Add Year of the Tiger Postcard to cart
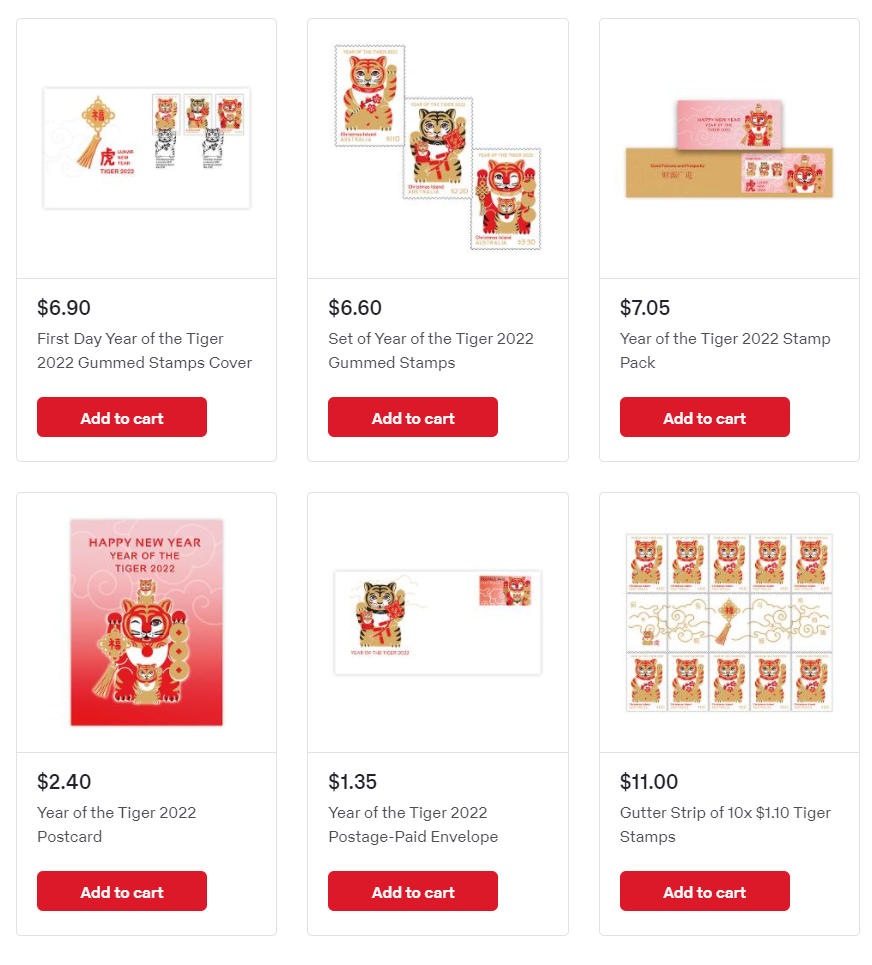 coord(122,891)
